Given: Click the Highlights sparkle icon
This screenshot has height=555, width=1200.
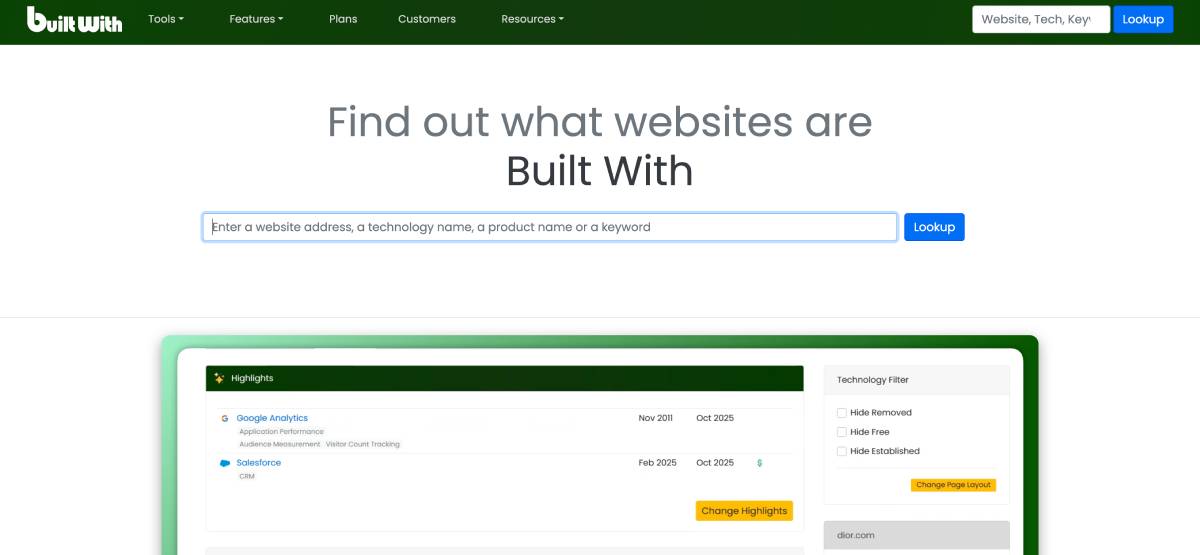Looking at the screenshot, I should [219, 378].
